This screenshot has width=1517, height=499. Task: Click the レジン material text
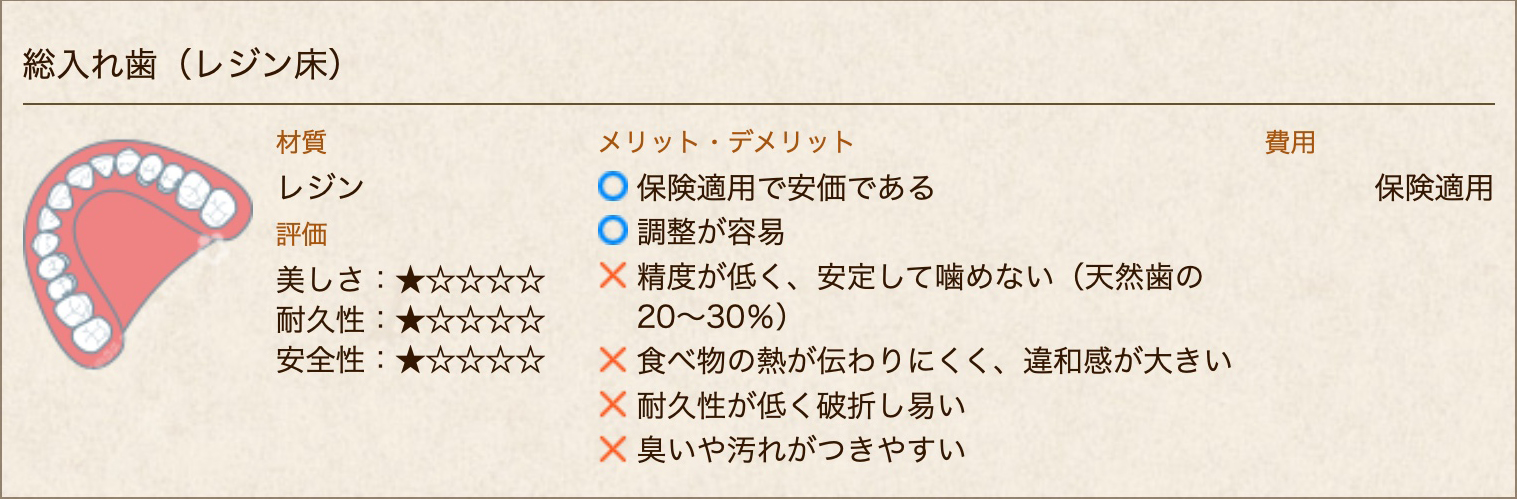coord(320,188)
